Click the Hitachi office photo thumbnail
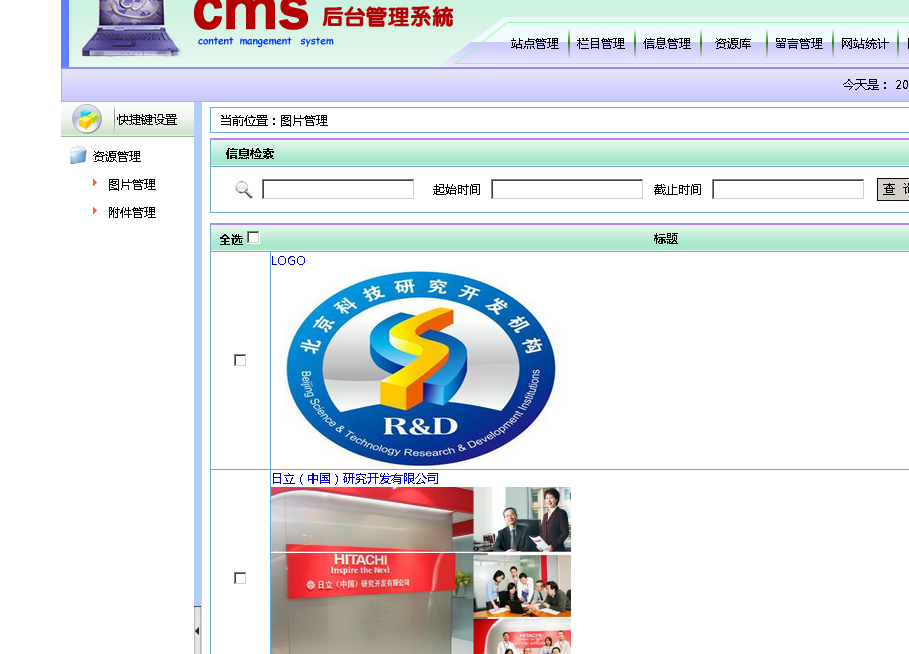 pyautogui.click(x=421, y=571)
